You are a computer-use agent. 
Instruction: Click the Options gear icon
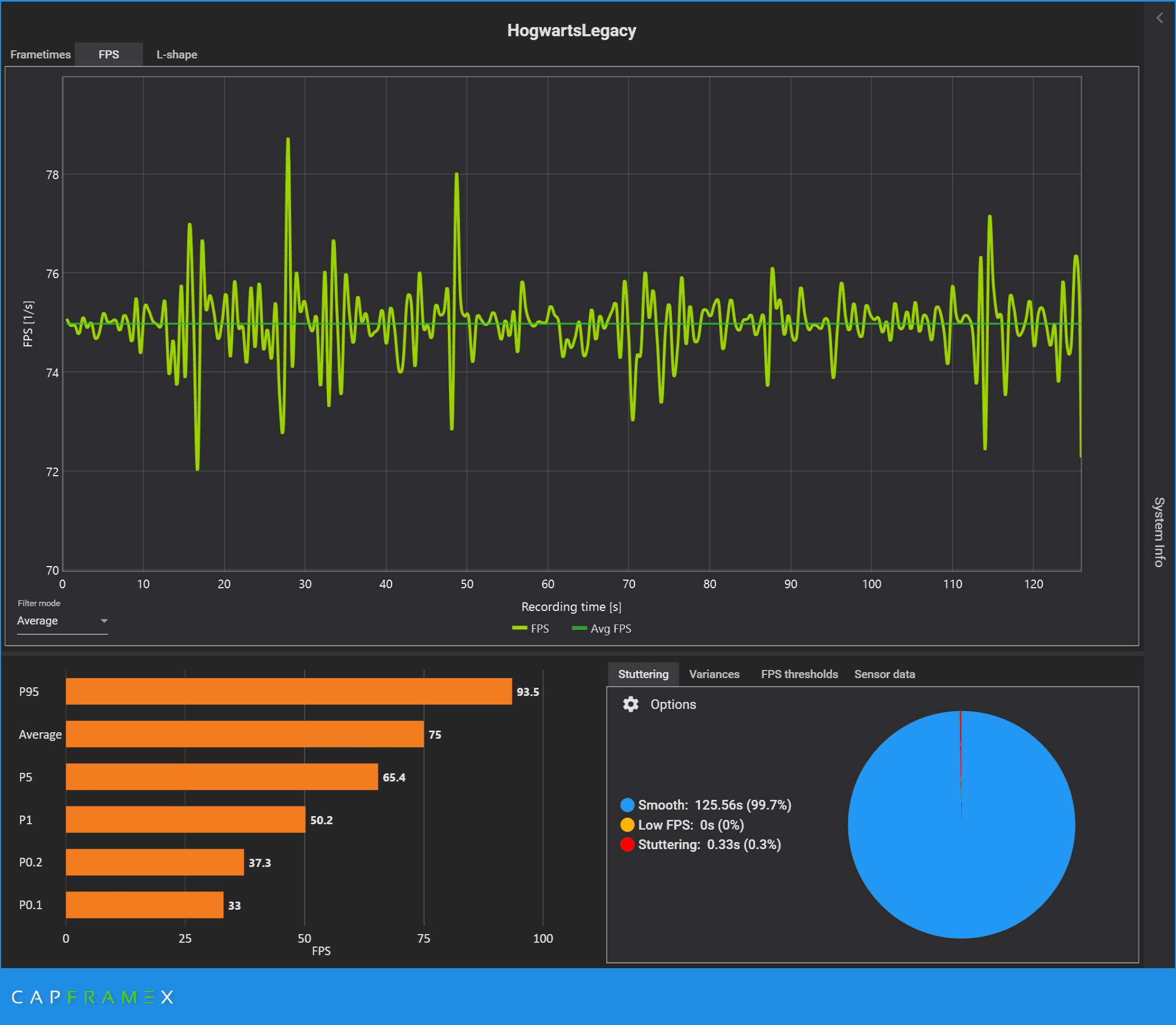coord(631,704)
